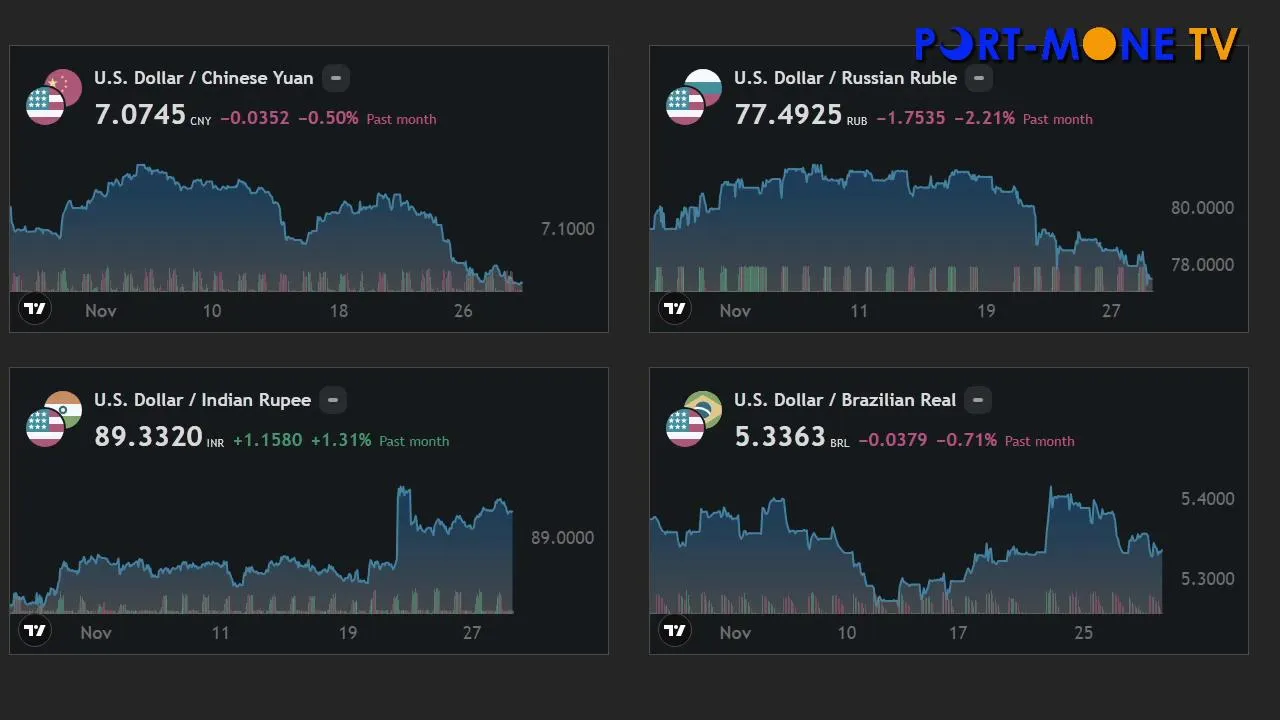
Task: Collapse the U.S. Dollar / Russian Ruble widget
Action: [979, 78]
